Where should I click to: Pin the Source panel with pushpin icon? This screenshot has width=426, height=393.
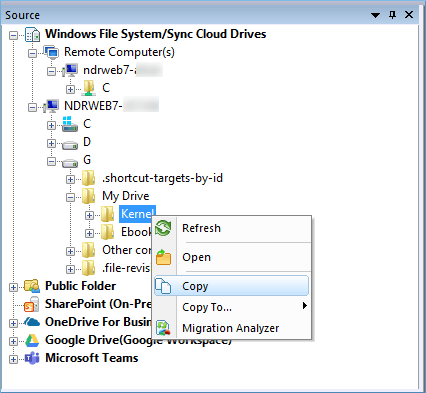pos(392,15)
